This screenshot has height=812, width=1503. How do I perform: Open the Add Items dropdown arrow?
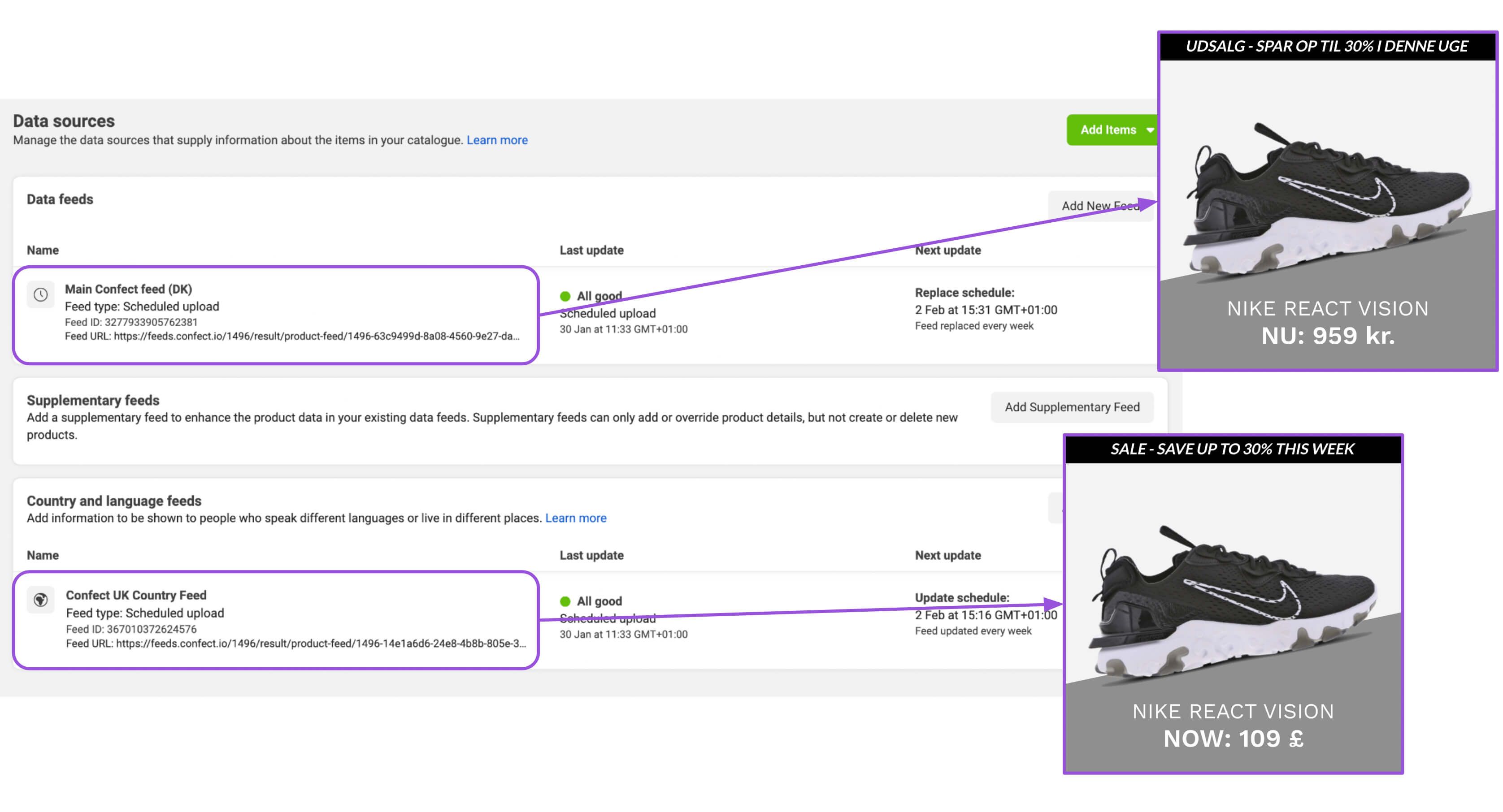(1149, 130)
